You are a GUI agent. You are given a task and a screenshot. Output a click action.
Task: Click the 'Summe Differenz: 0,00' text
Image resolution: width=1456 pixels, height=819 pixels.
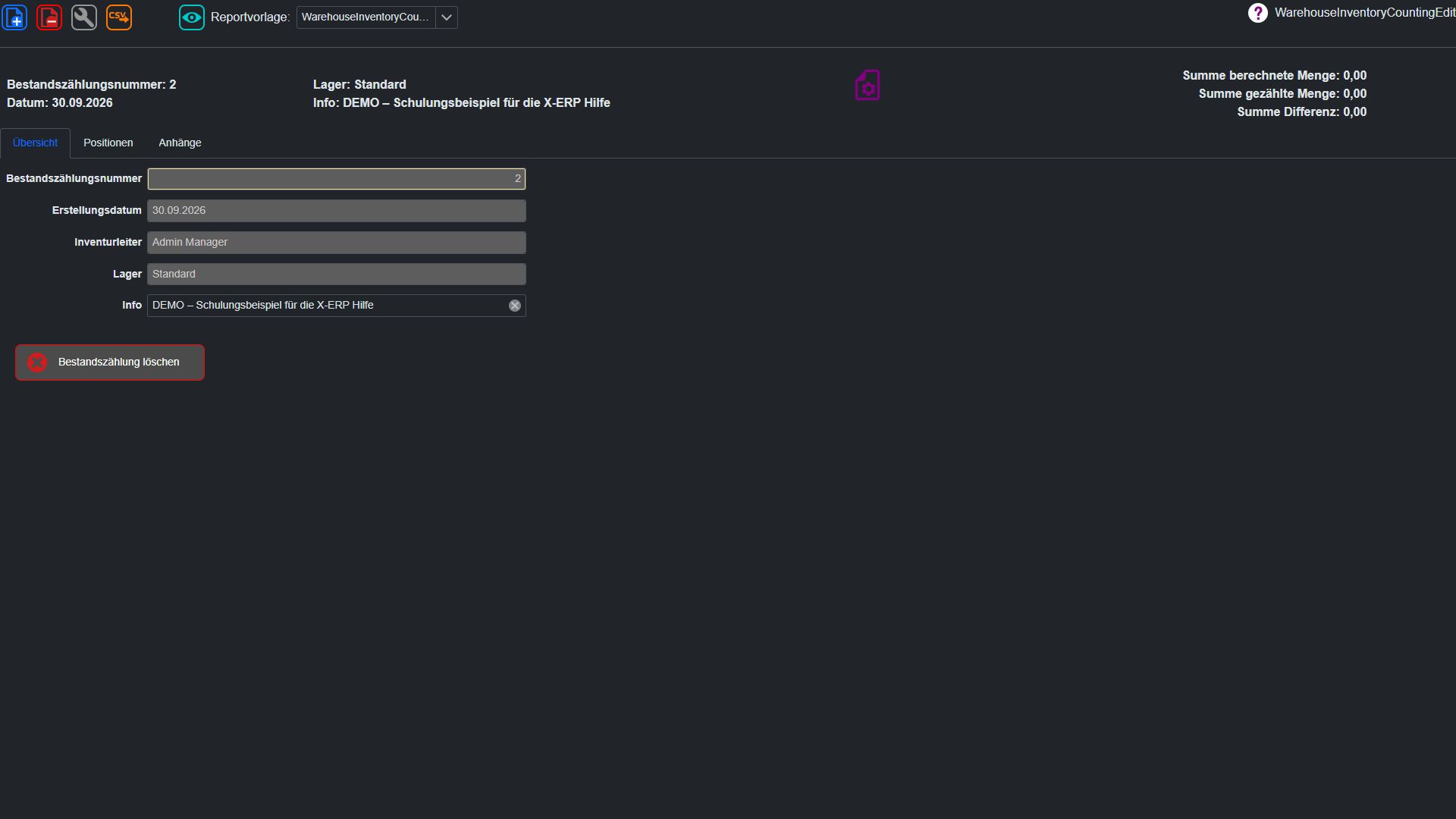tap(1302, 112)
